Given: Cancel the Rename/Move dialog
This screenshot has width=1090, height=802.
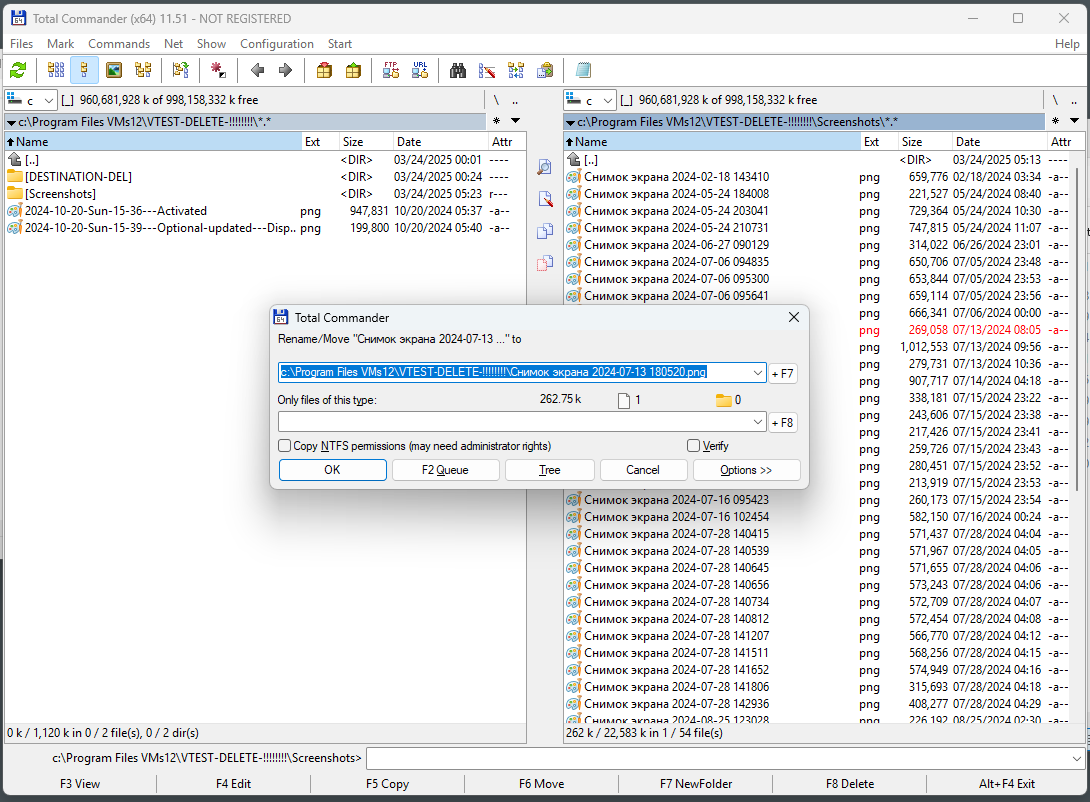Looking at the screenshot, I should point(643,470).
